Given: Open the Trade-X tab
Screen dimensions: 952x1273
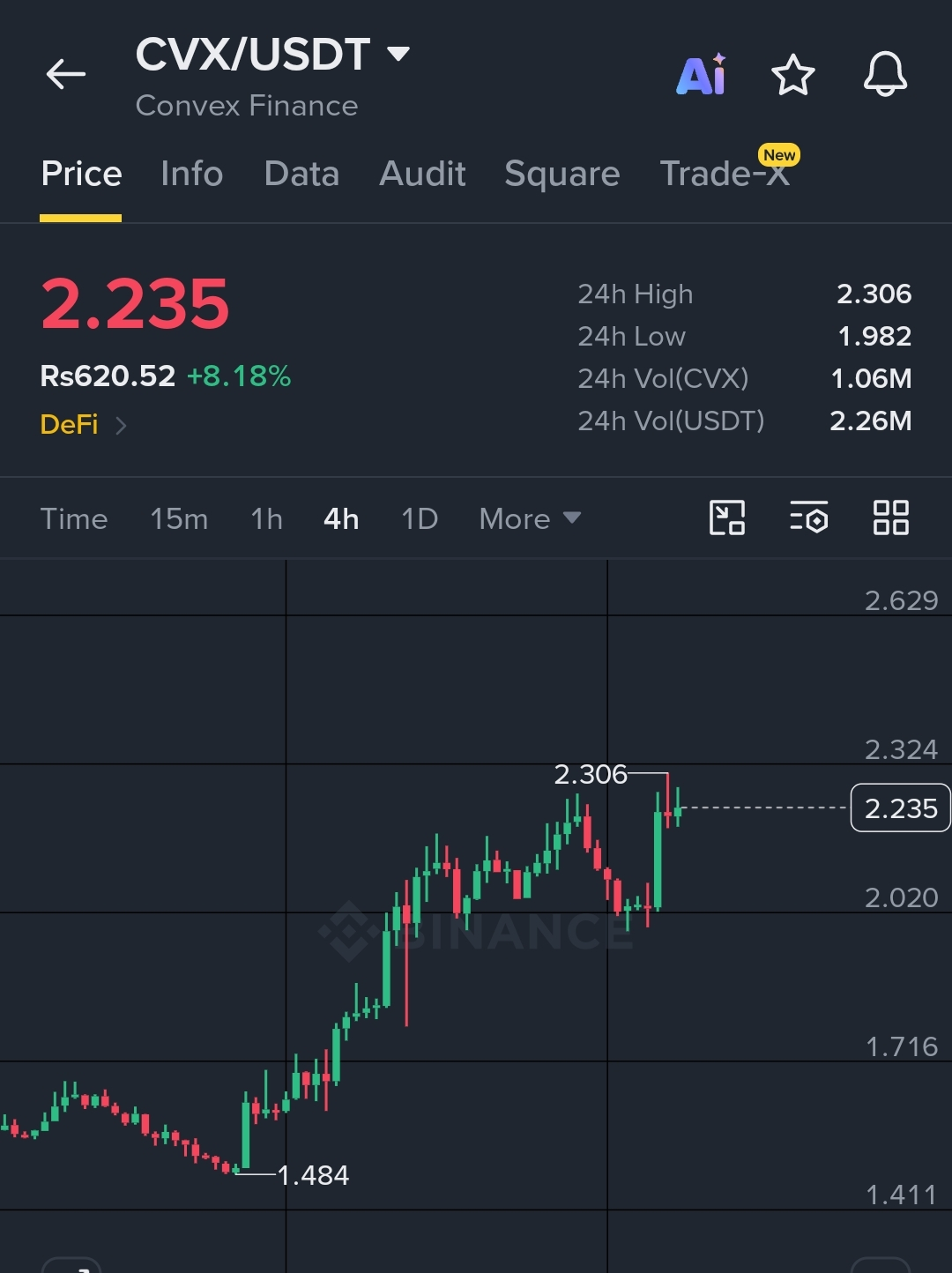Looking at the screenshot, I should (725, 174).
